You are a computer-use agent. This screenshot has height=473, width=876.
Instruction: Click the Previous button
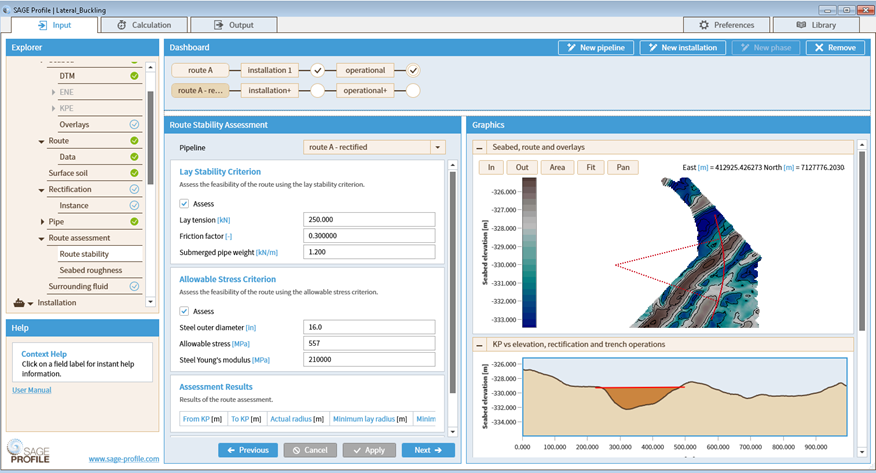pyautogui.click(x=247, y=450)
